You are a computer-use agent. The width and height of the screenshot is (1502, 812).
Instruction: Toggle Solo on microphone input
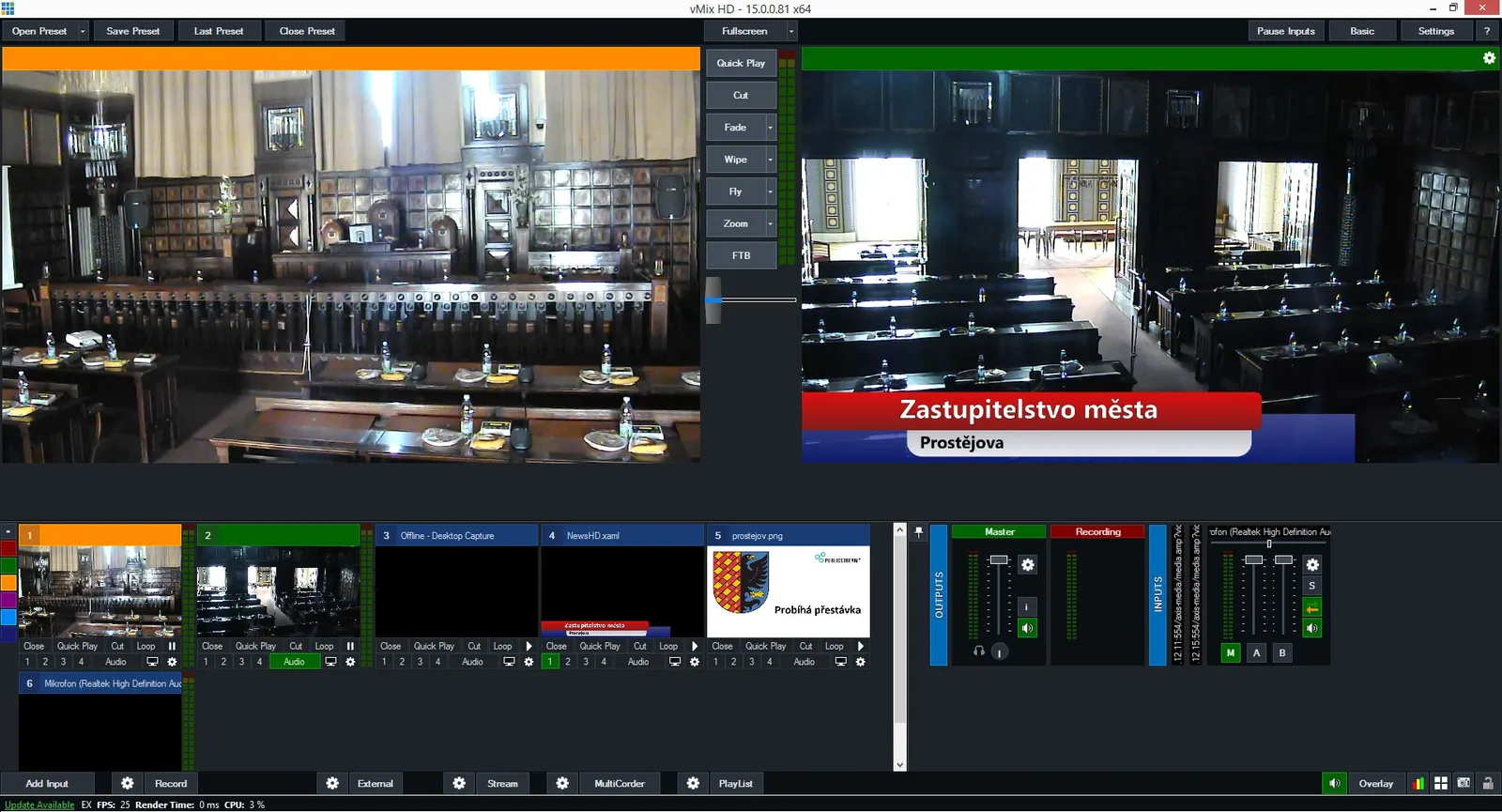[1312, 586]
